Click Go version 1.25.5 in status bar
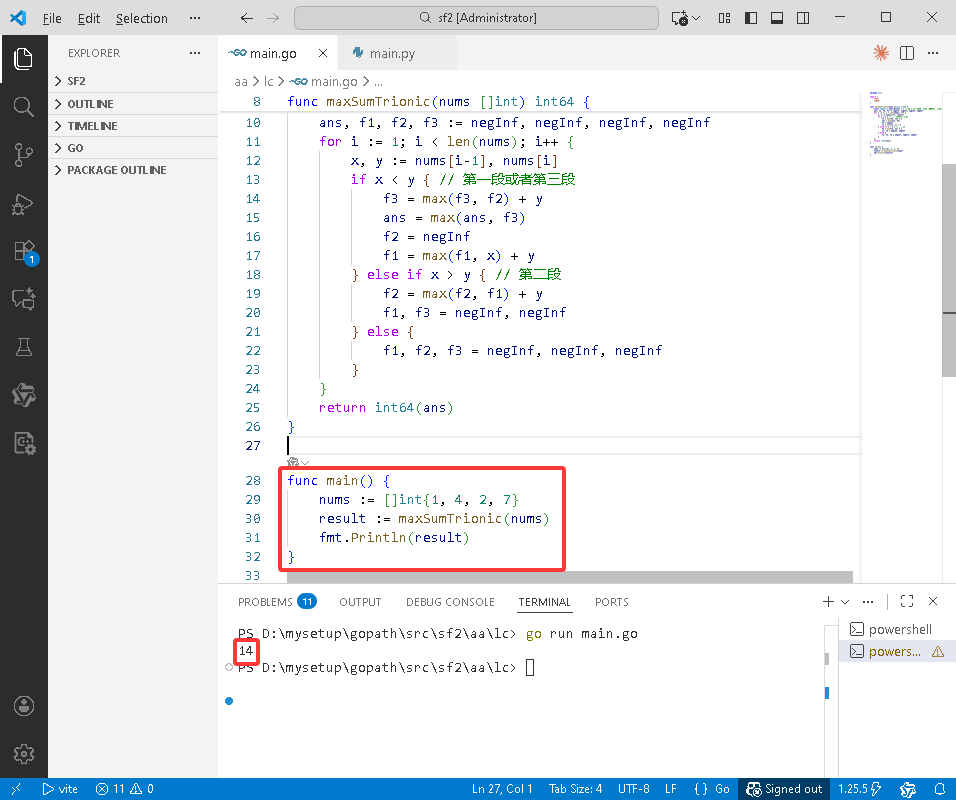The height and width of the screenshot is (800, 956). tap(860, 789)
